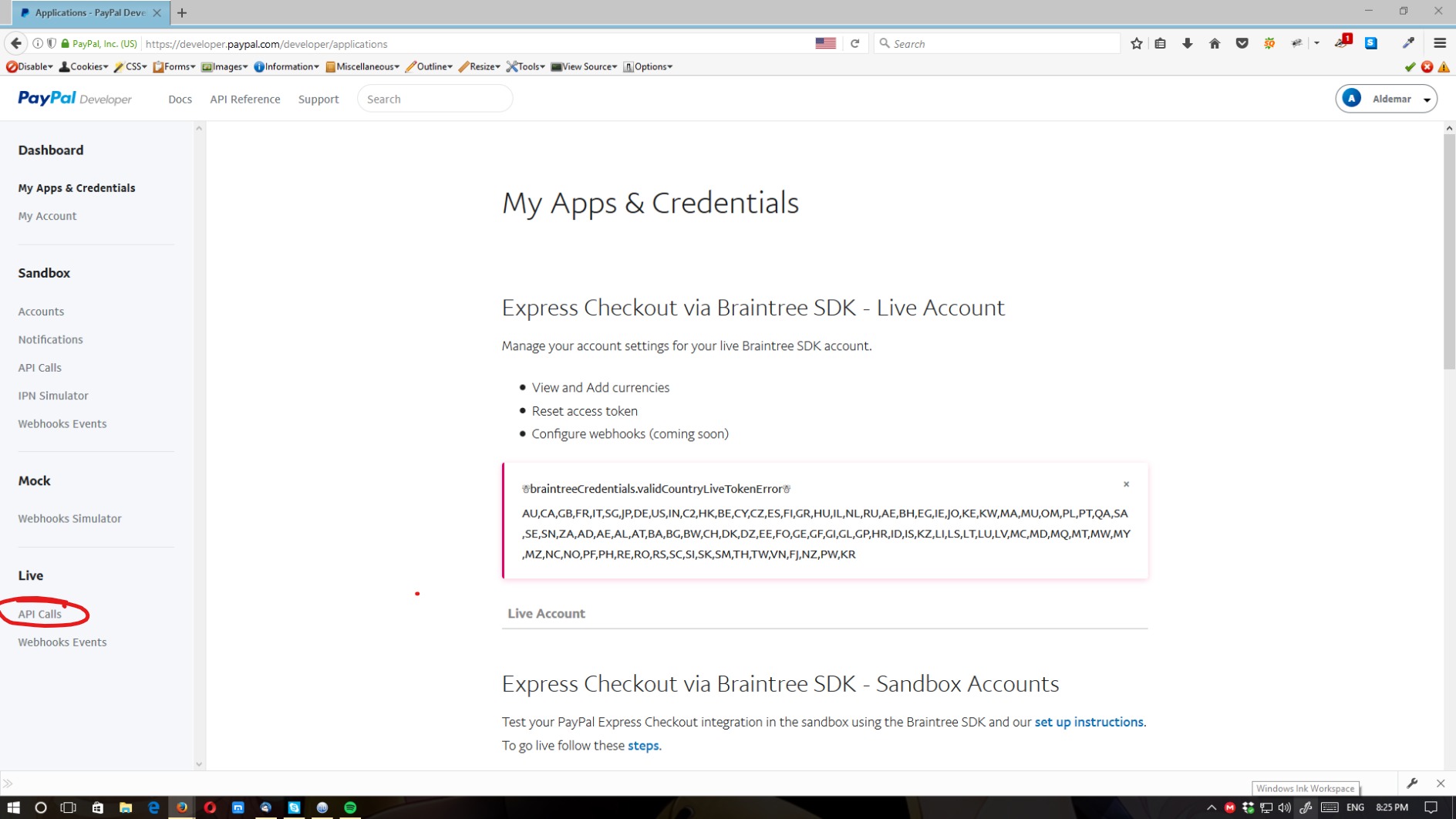1456x819 pixels.
Task: Follow the set up instructions link
Action: coord(1089,722)
